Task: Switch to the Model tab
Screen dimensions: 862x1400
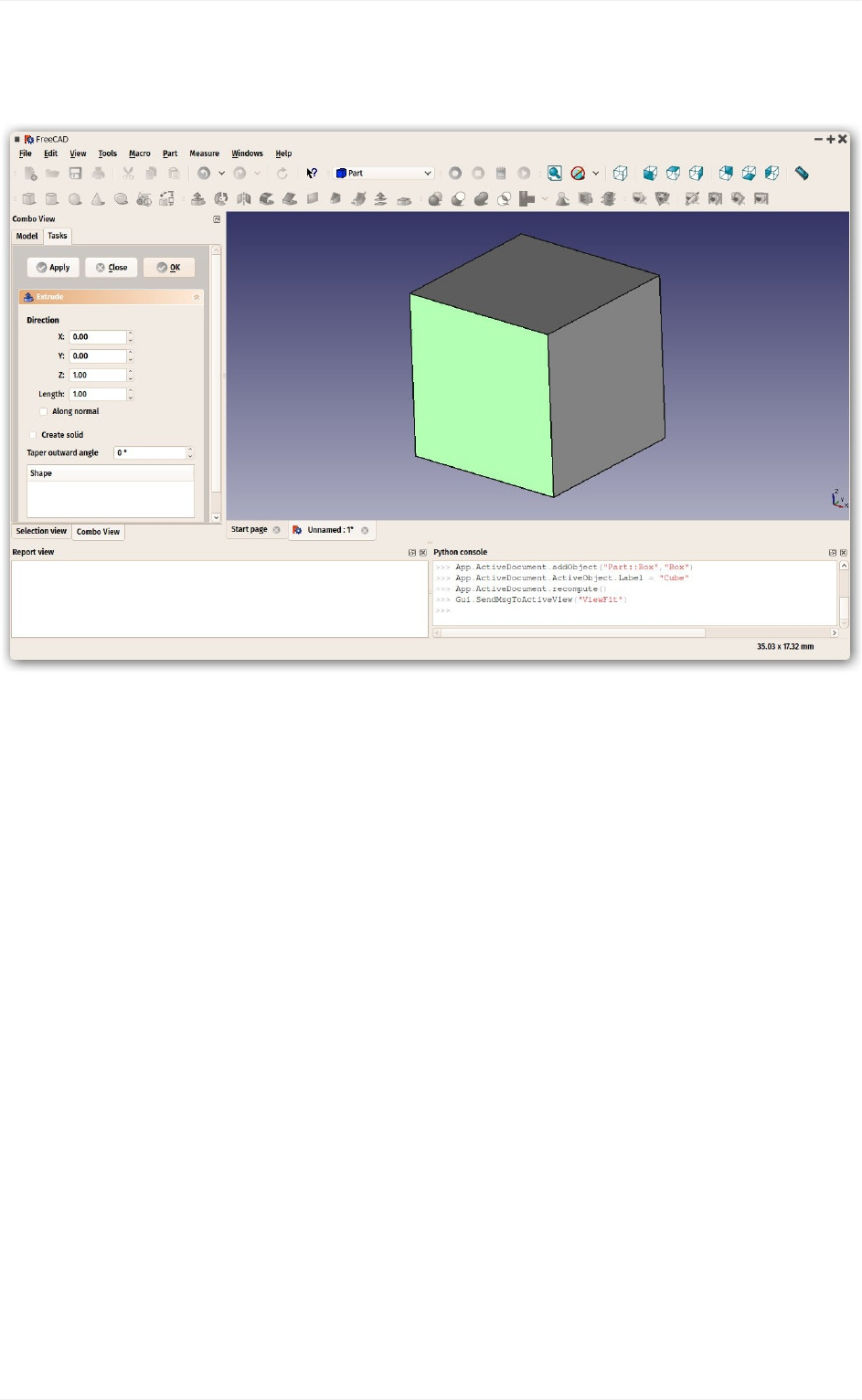Action: pyautogui.click(x=27, y=236)
